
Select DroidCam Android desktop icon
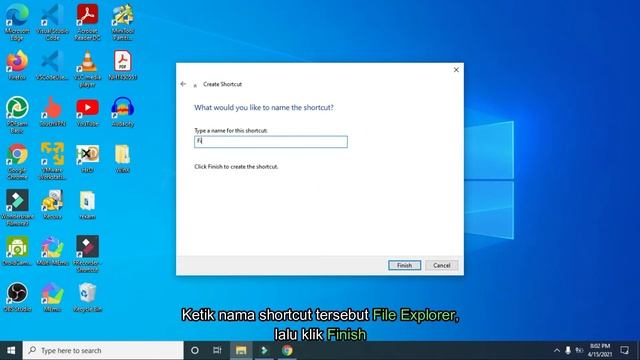tap(17, 251)
